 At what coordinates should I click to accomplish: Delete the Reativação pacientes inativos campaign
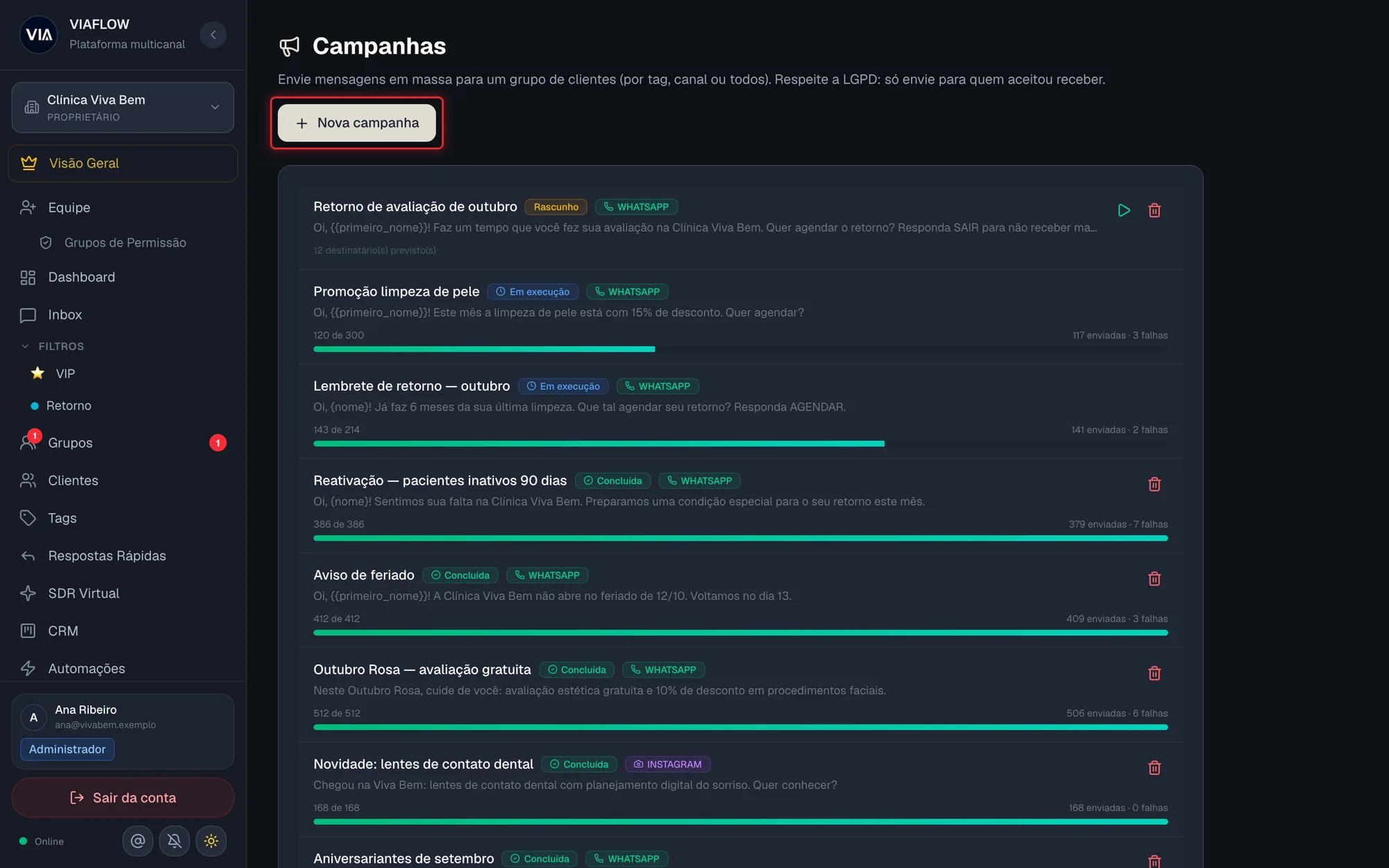[1154, 484]
